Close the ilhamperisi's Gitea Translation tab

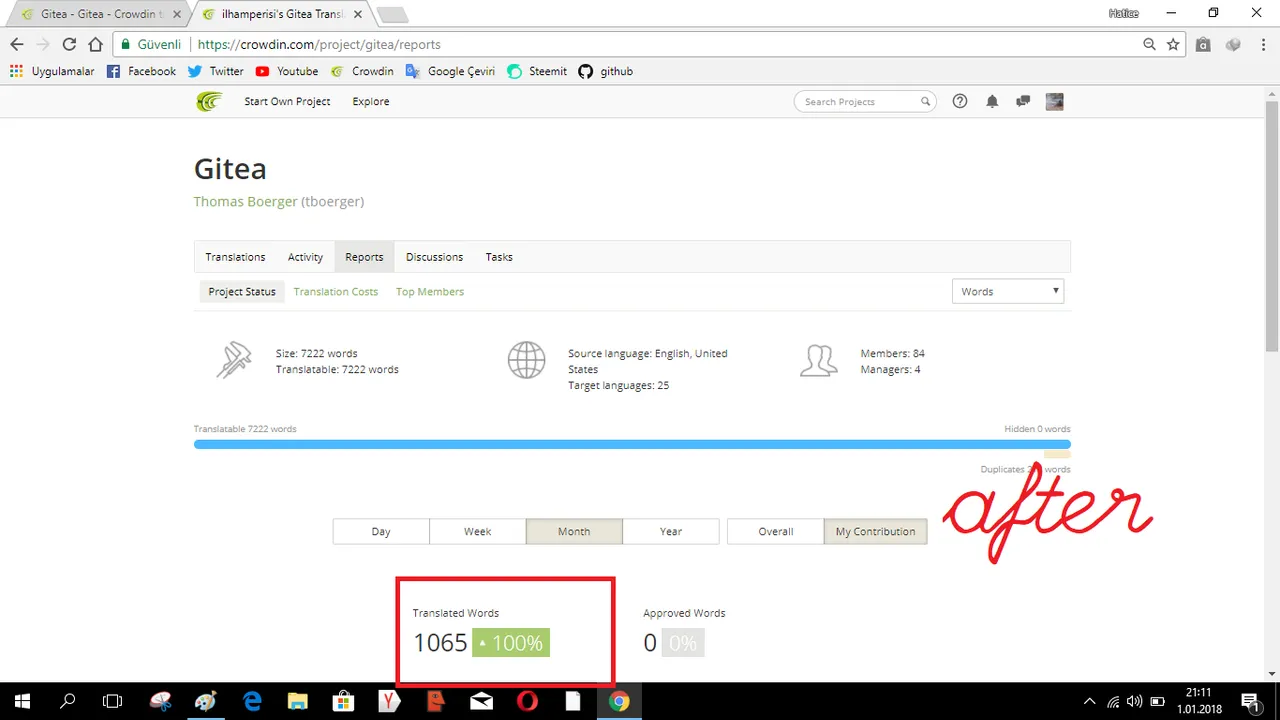pyautogui.click(x=360, y=15)
